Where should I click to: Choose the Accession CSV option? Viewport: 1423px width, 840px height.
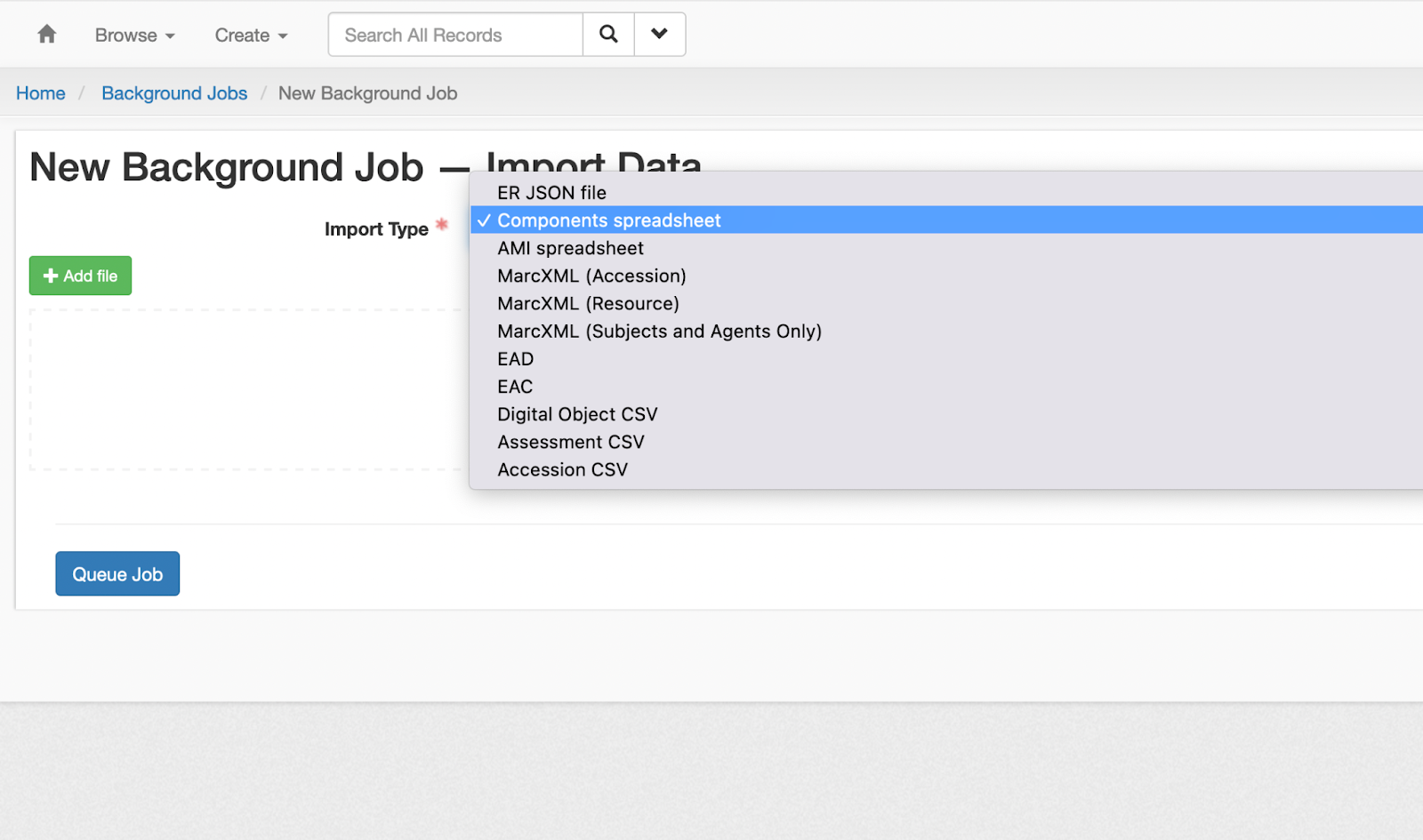562,469
